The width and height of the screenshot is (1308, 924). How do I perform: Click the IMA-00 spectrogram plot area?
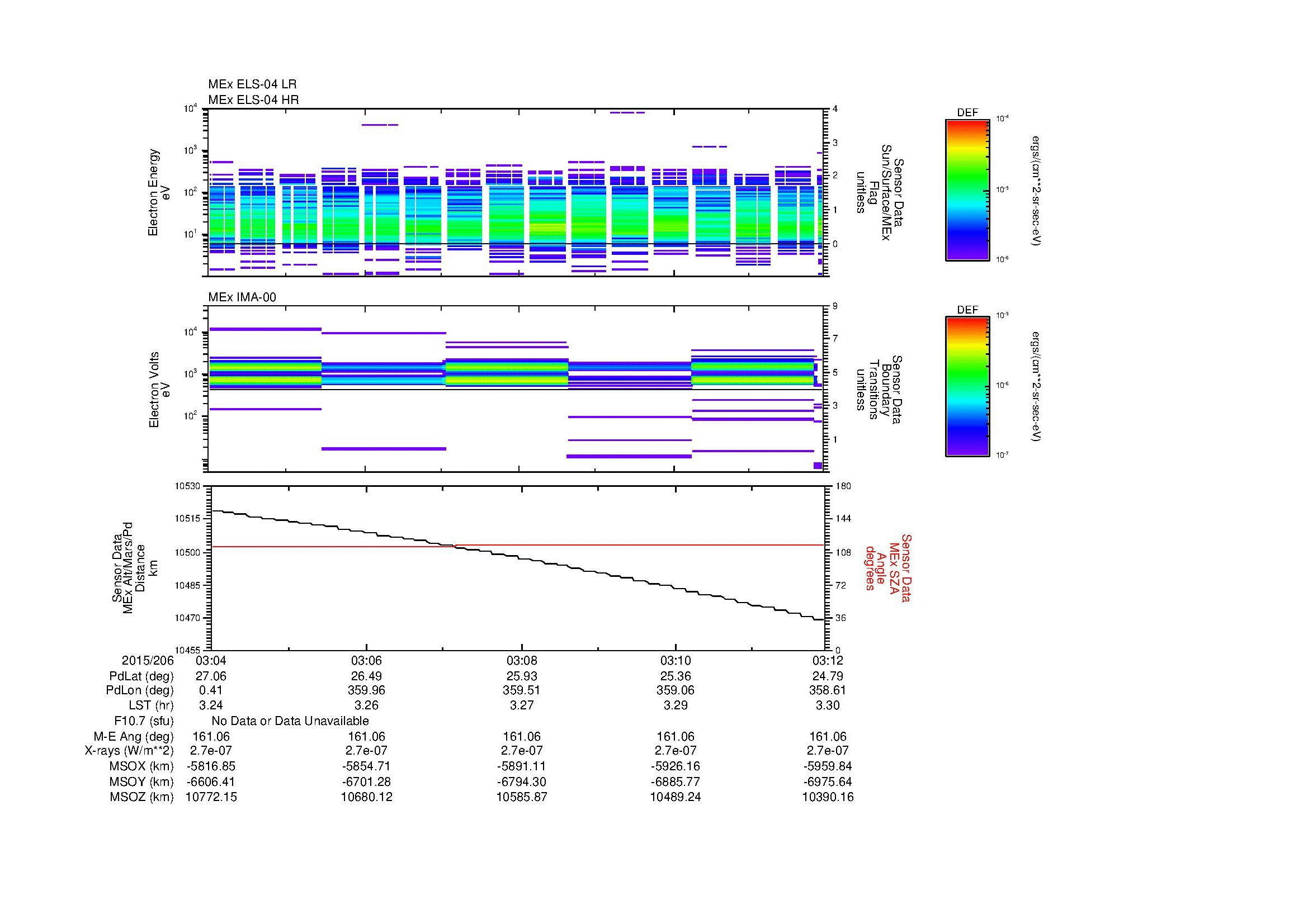(516, 390)
